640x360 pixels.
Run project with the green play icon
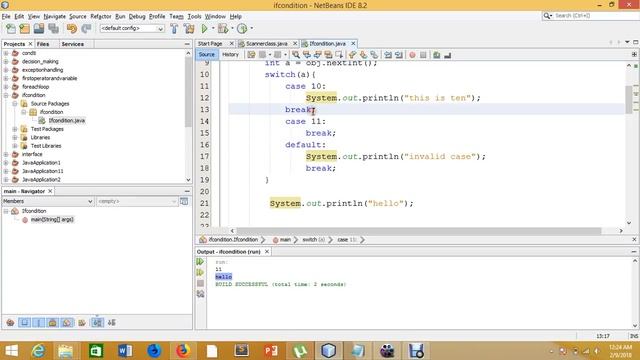click(204, 29)
